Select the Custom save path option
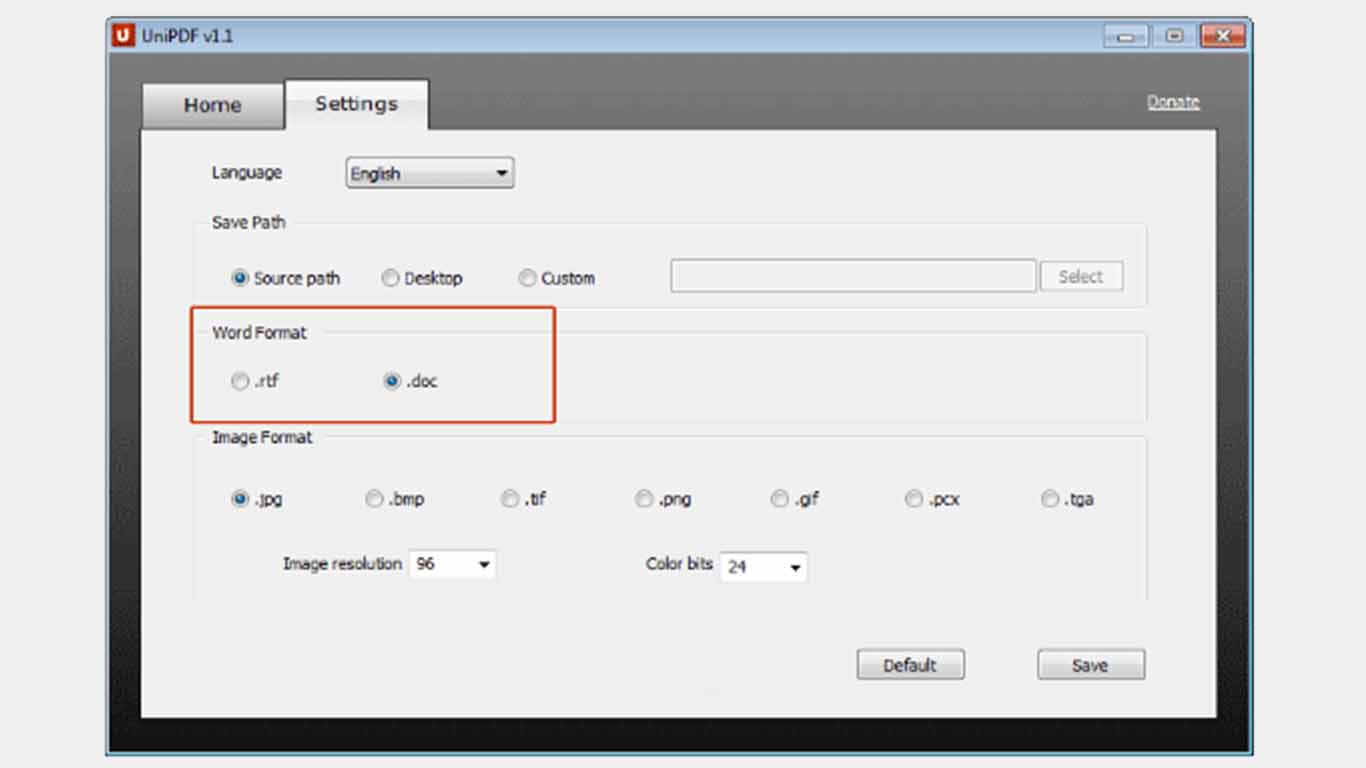1366x768 pixels. 557,279
